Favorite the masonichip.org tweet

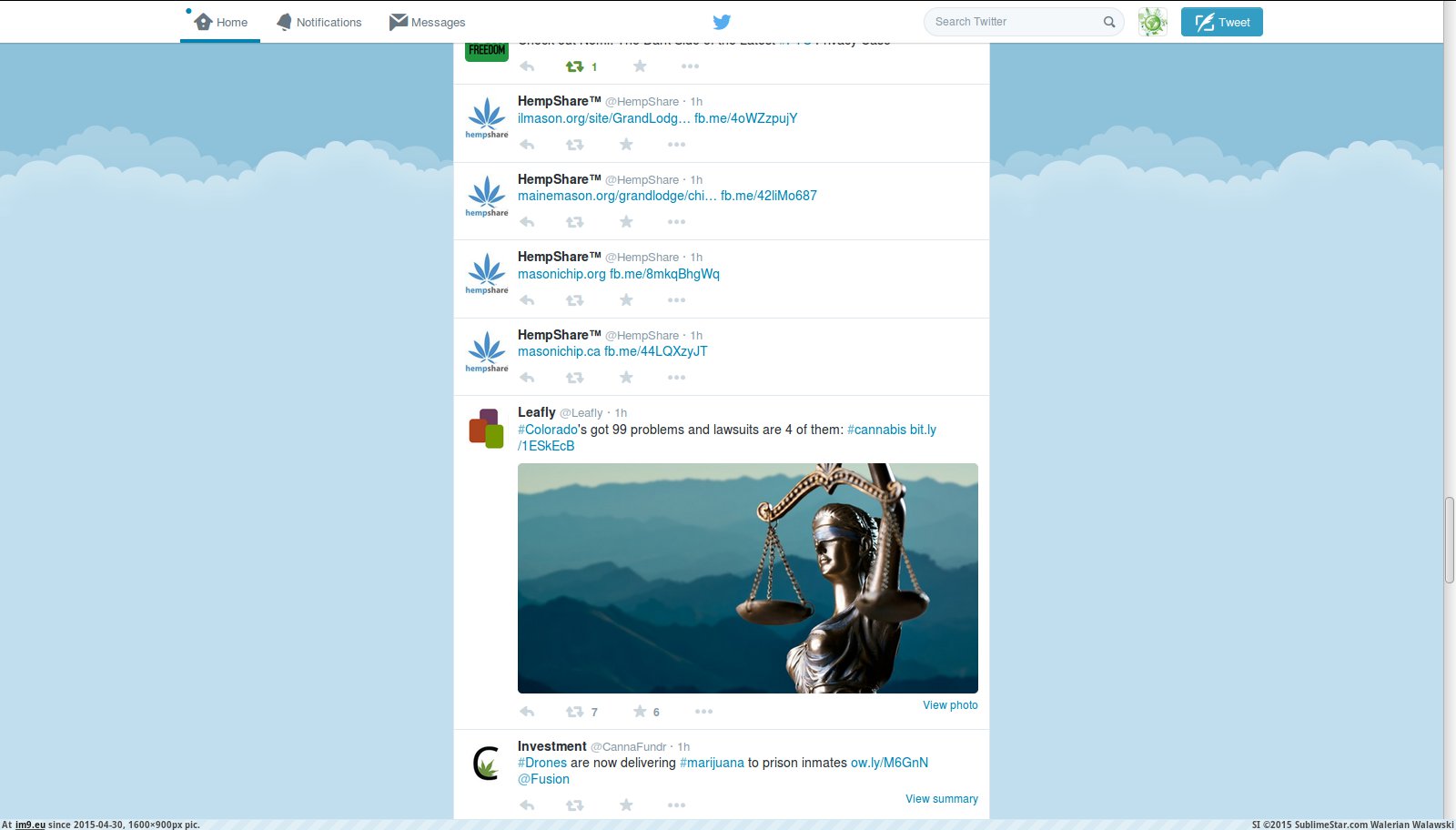(x=626, y=300)
